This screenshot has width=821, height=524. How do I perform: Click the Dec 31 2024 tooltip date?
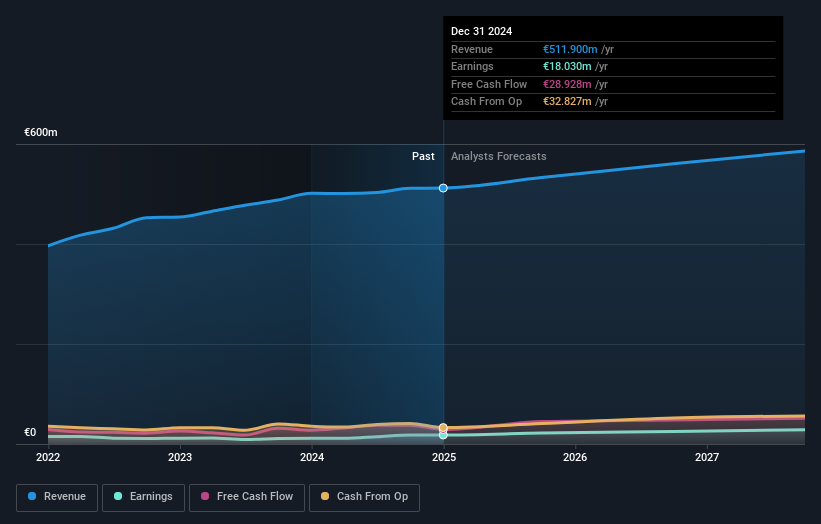pyautogui.click(x=482, y=31)
